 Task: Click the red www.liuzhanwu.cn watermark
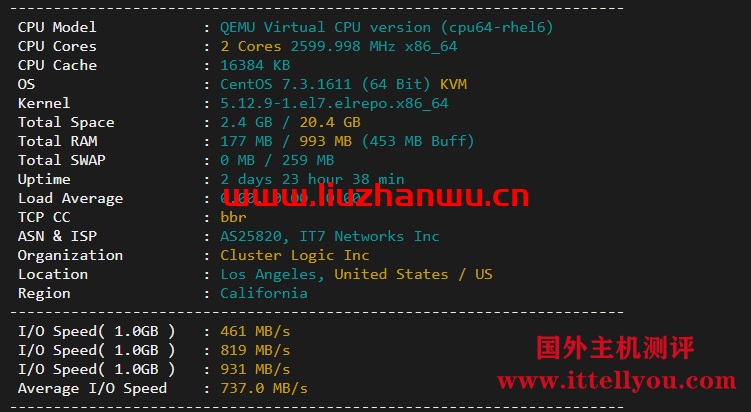[x=376, y=195]
